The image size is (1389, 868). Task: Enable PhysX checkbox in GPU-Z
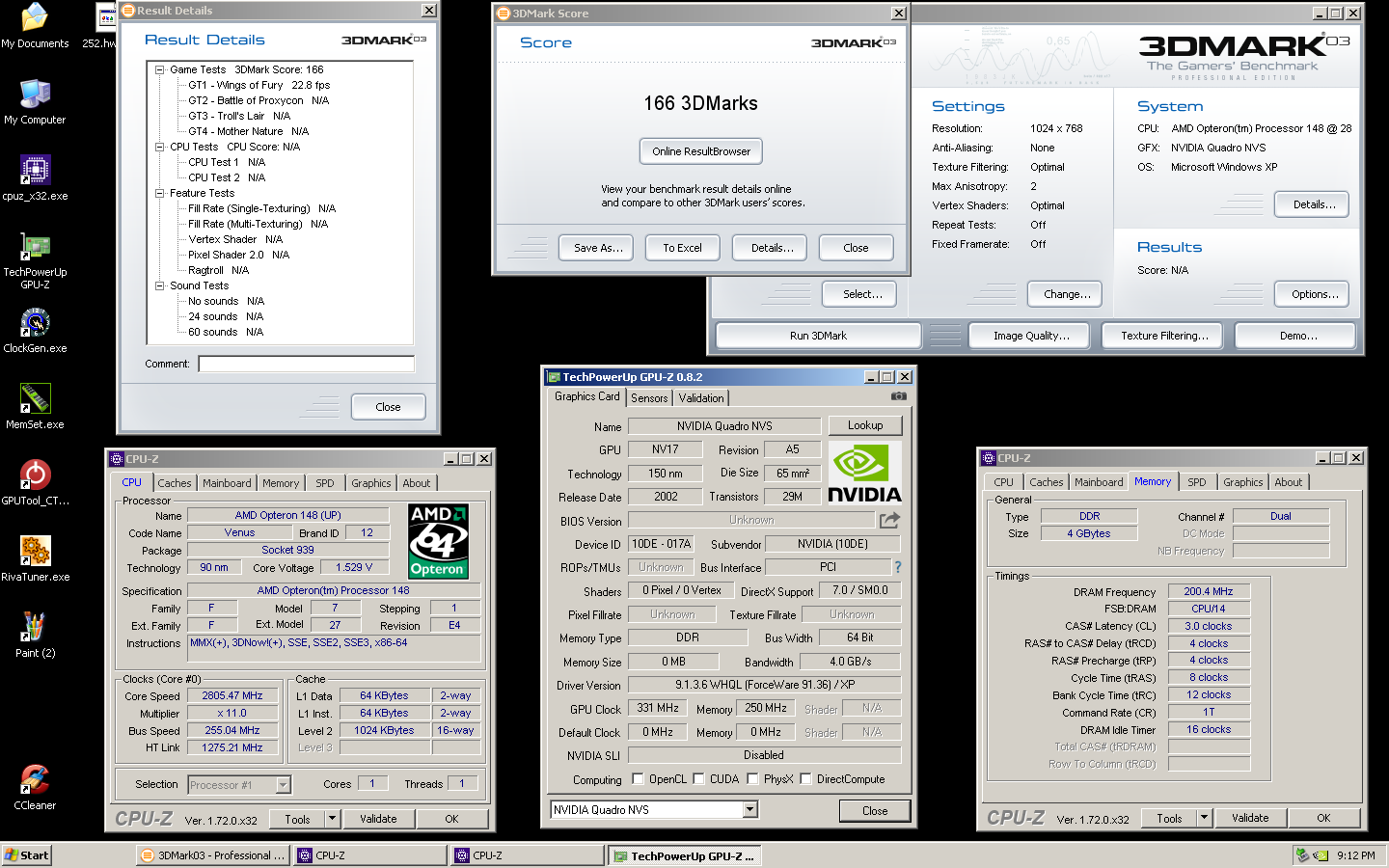click(x=752, y=779)
